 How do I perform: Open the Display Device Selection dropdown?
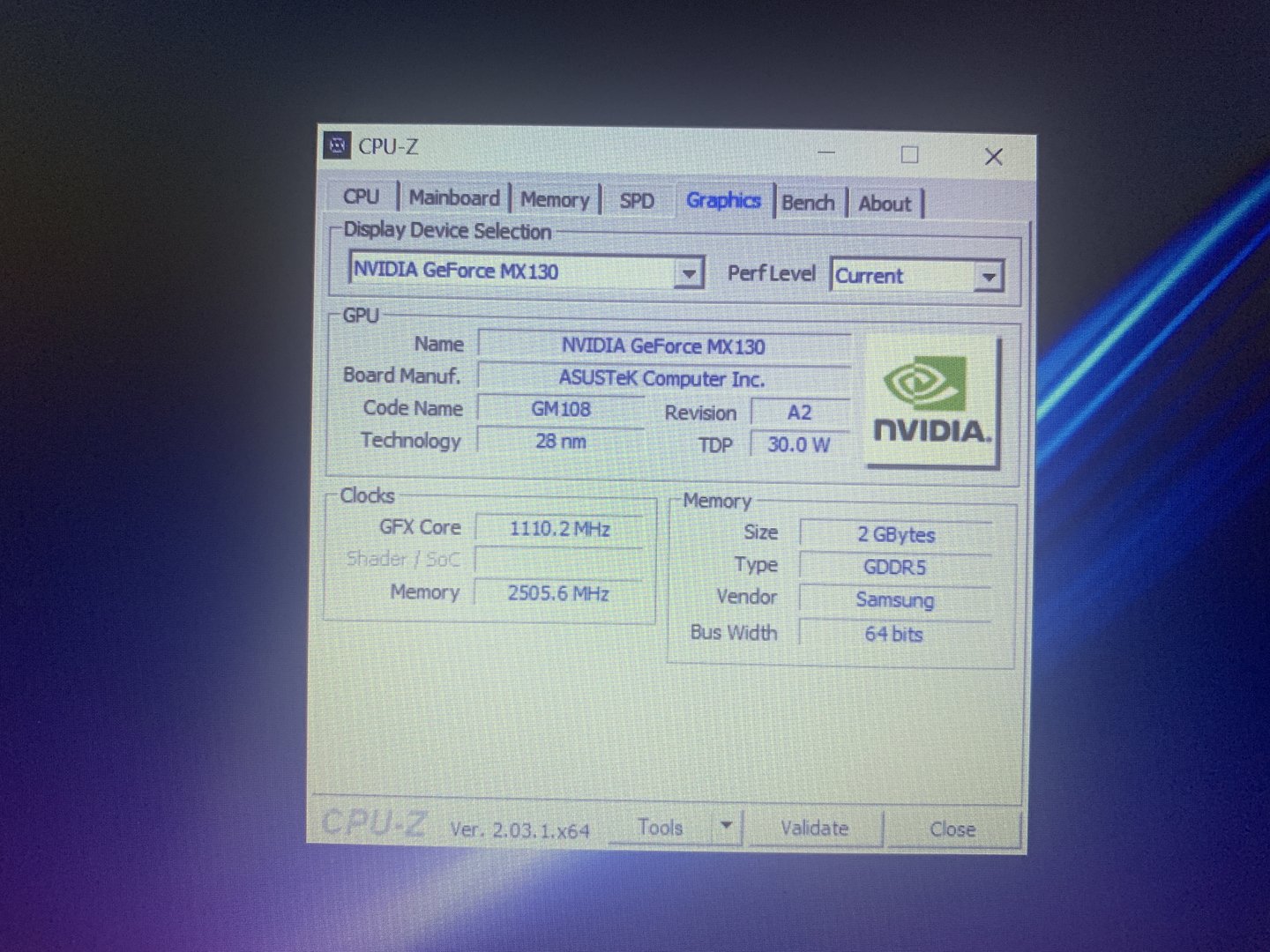click(x=688, y=273)
